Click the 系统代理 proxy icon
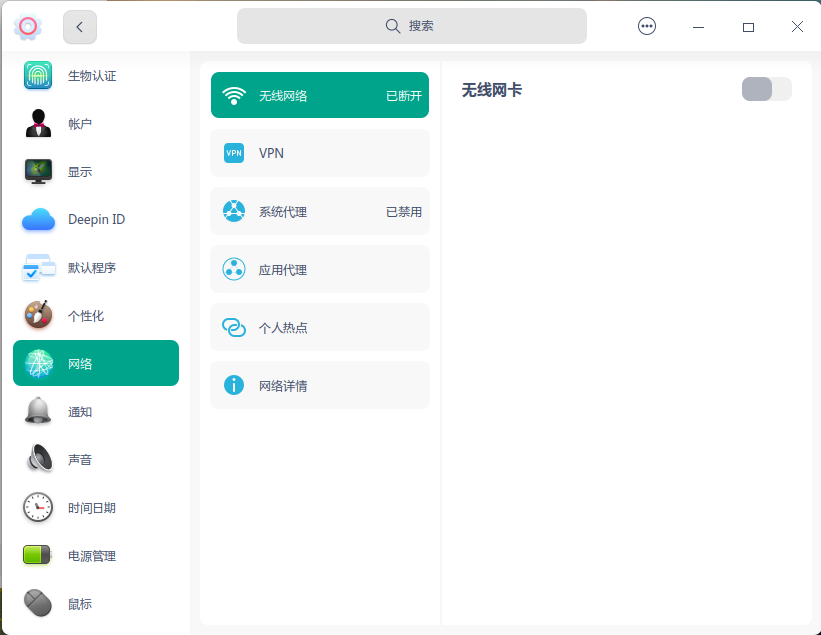Screen dimensions: 821x635 point(233,211)
